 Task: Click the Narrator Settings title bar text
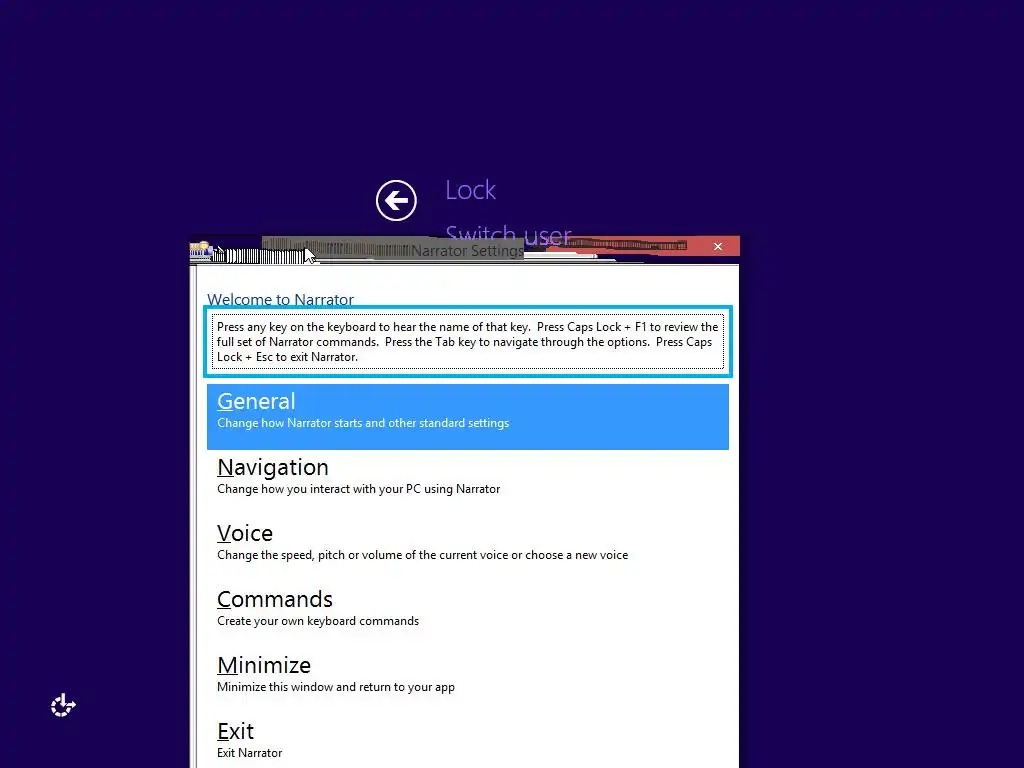tap(467, 251)
